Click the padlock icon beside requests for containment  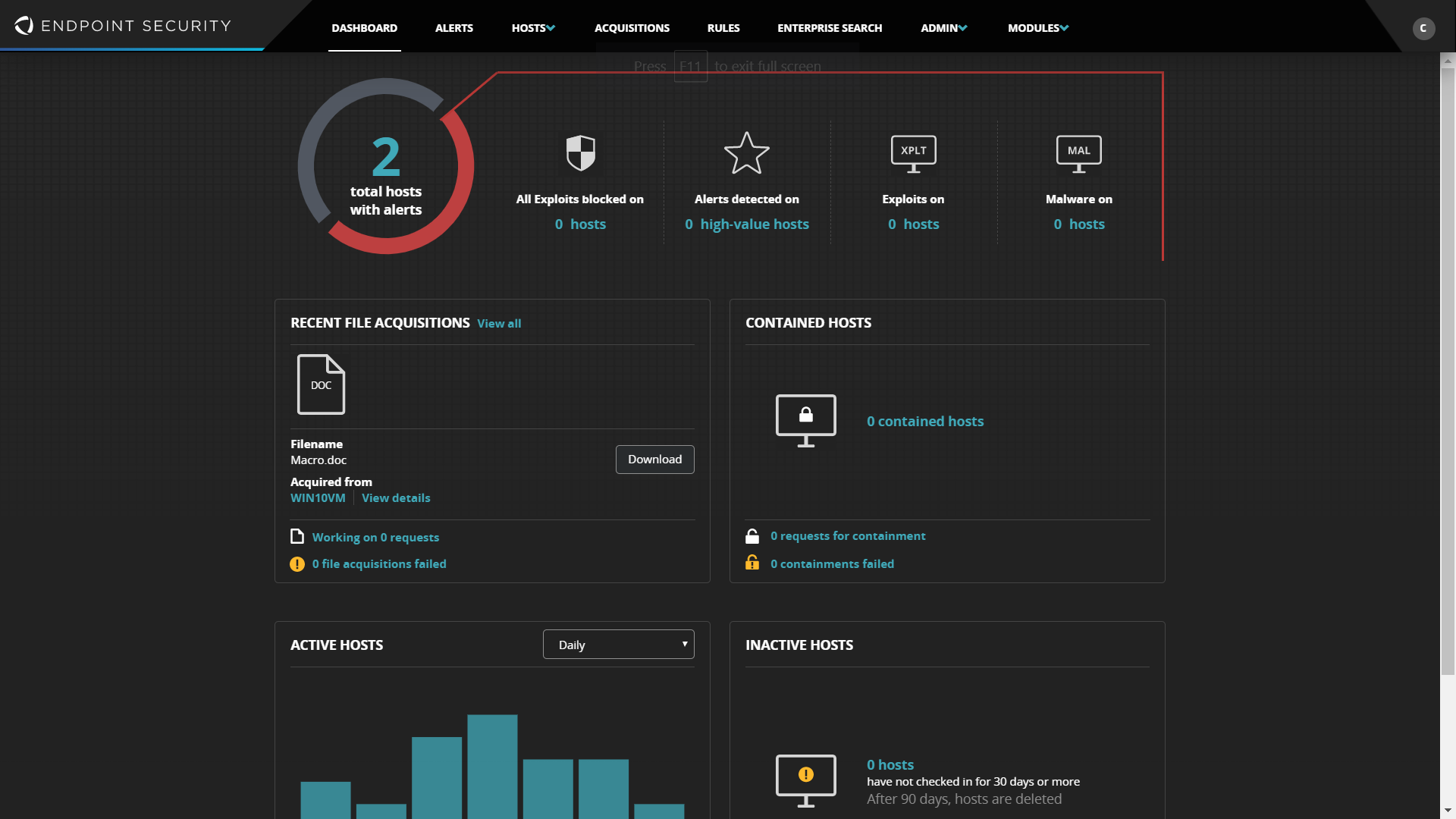click(752, 535)
